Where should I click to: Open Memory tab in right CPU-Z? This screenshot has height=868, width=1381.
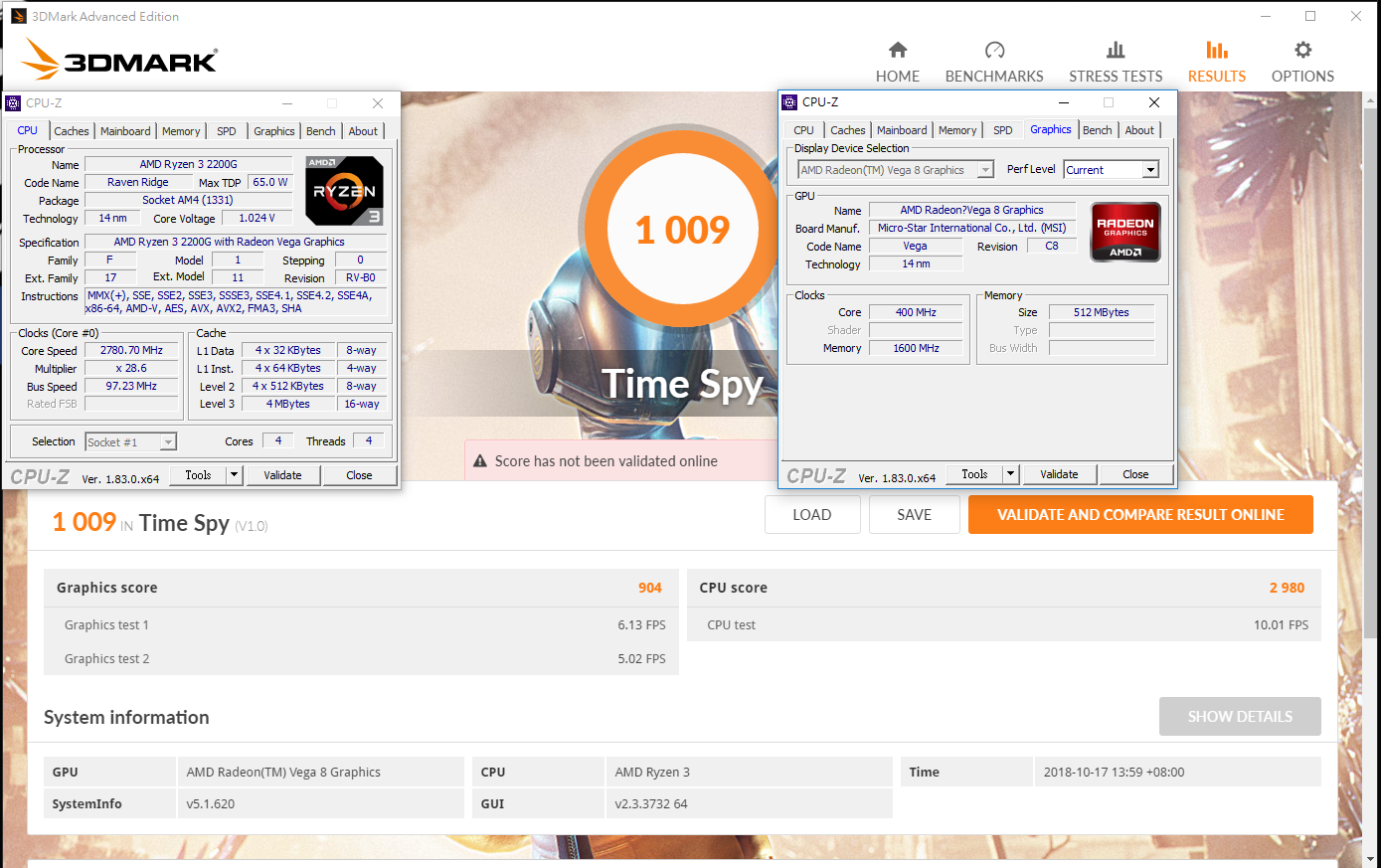(957, 130)
